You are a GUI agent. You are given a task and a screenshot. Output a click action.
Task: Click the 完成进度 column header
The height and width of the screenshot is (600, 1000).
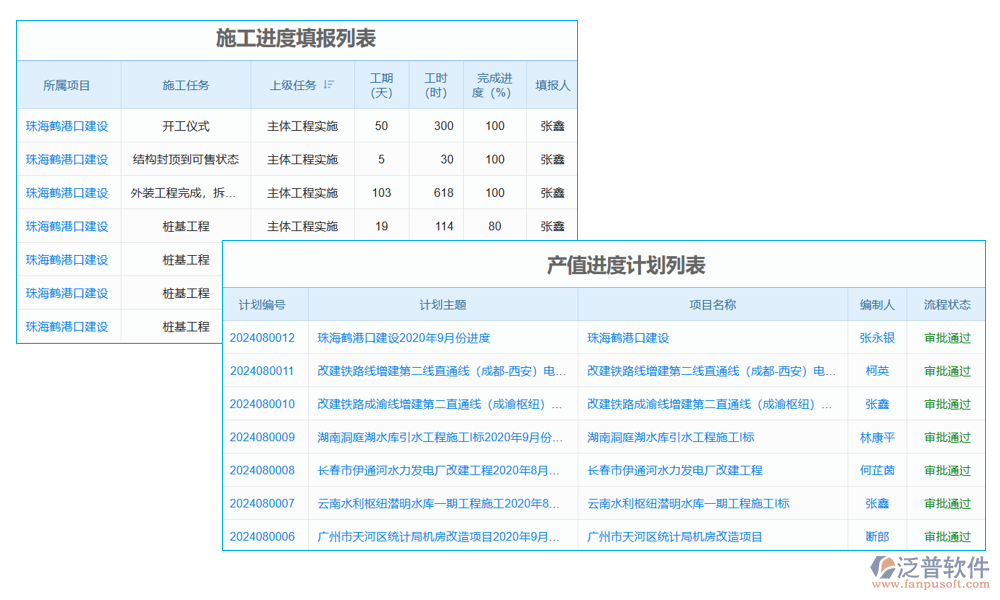pyautogui.click(x=494, y=85)
